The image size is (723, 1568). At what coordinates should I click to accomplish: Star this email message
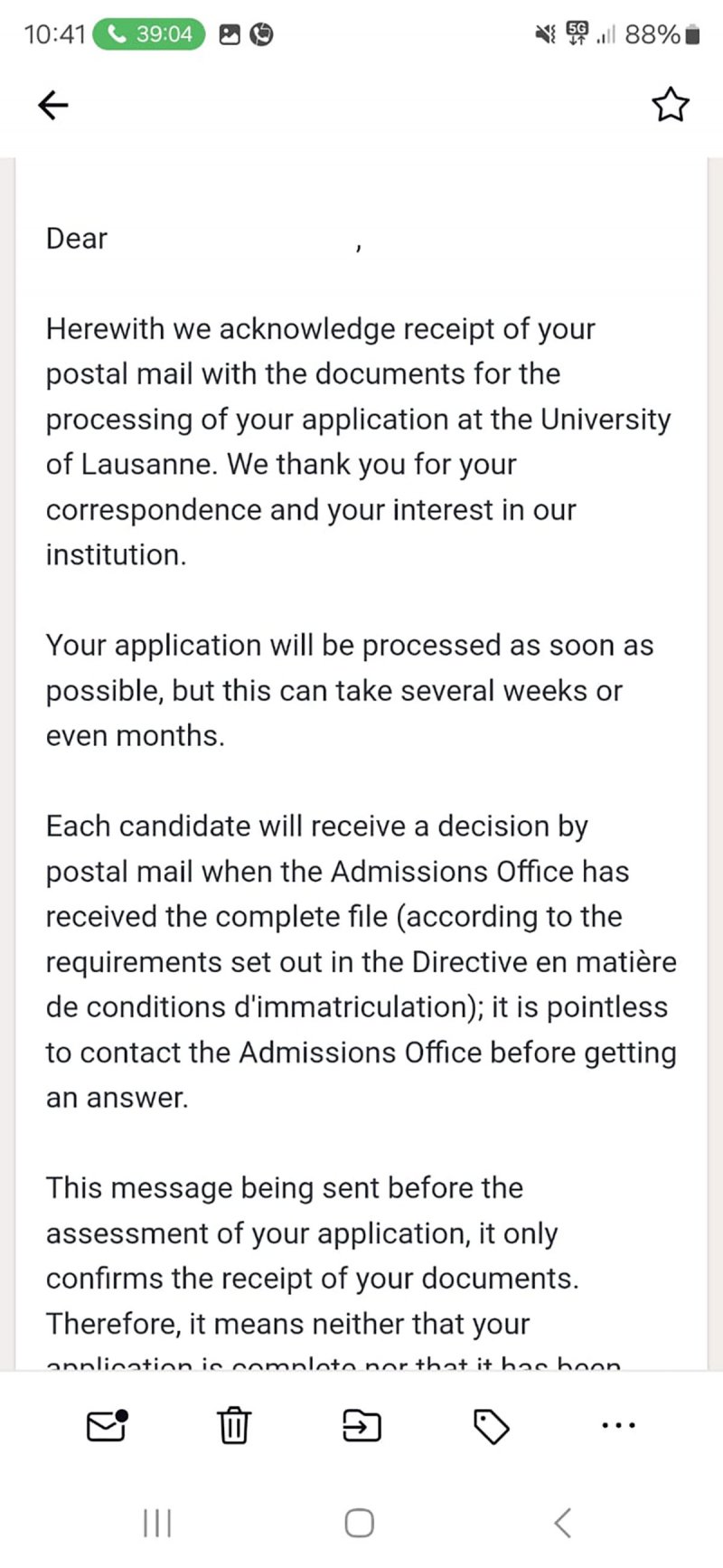pyautogui.click(x=670, y=106)
